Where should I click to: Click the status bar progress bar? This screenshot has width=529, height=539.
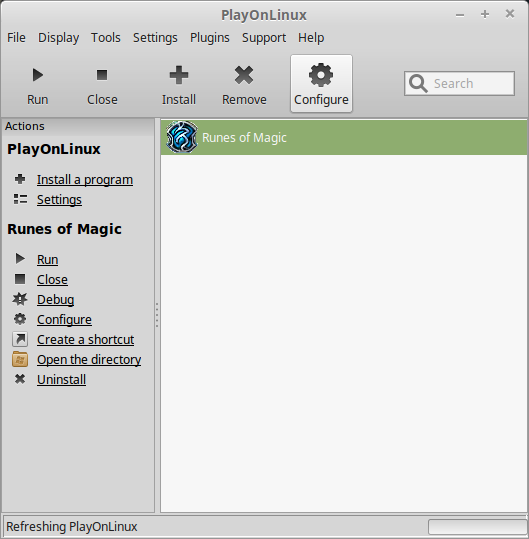(x=477, y=527)
